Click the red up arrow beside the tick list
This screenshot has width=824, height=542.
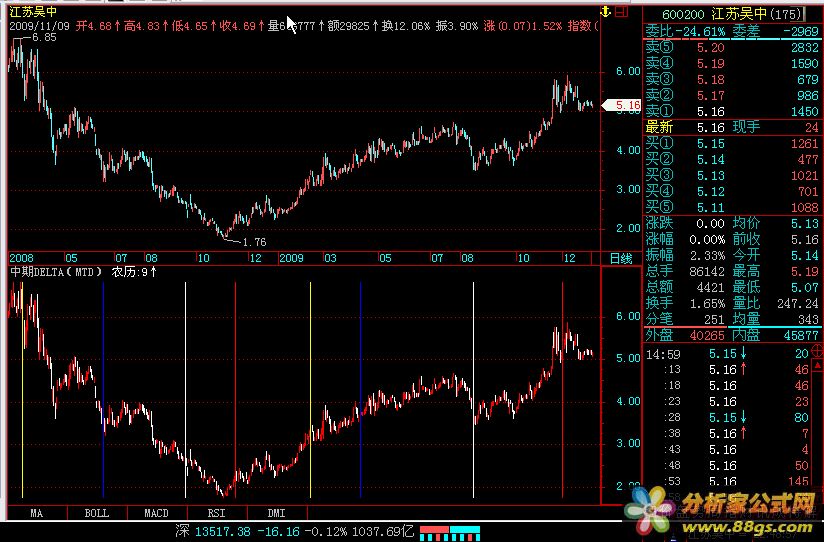(818, 365)
